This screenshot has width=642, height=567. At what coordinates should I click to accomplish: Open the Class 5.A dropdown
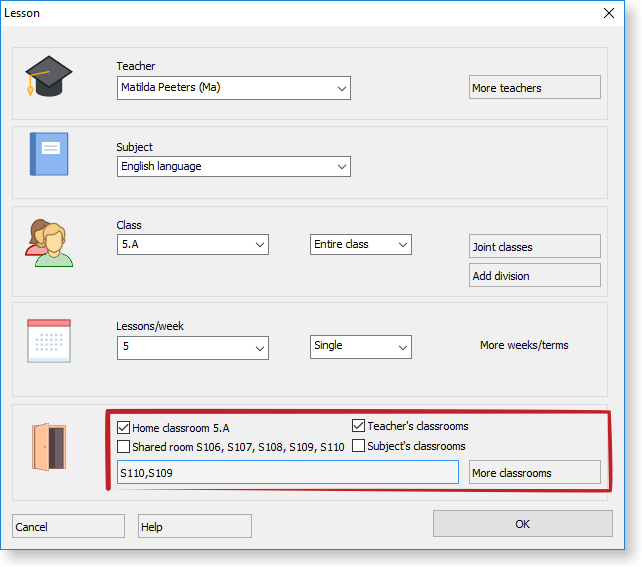pyautogui.click(x=259, y=245)
